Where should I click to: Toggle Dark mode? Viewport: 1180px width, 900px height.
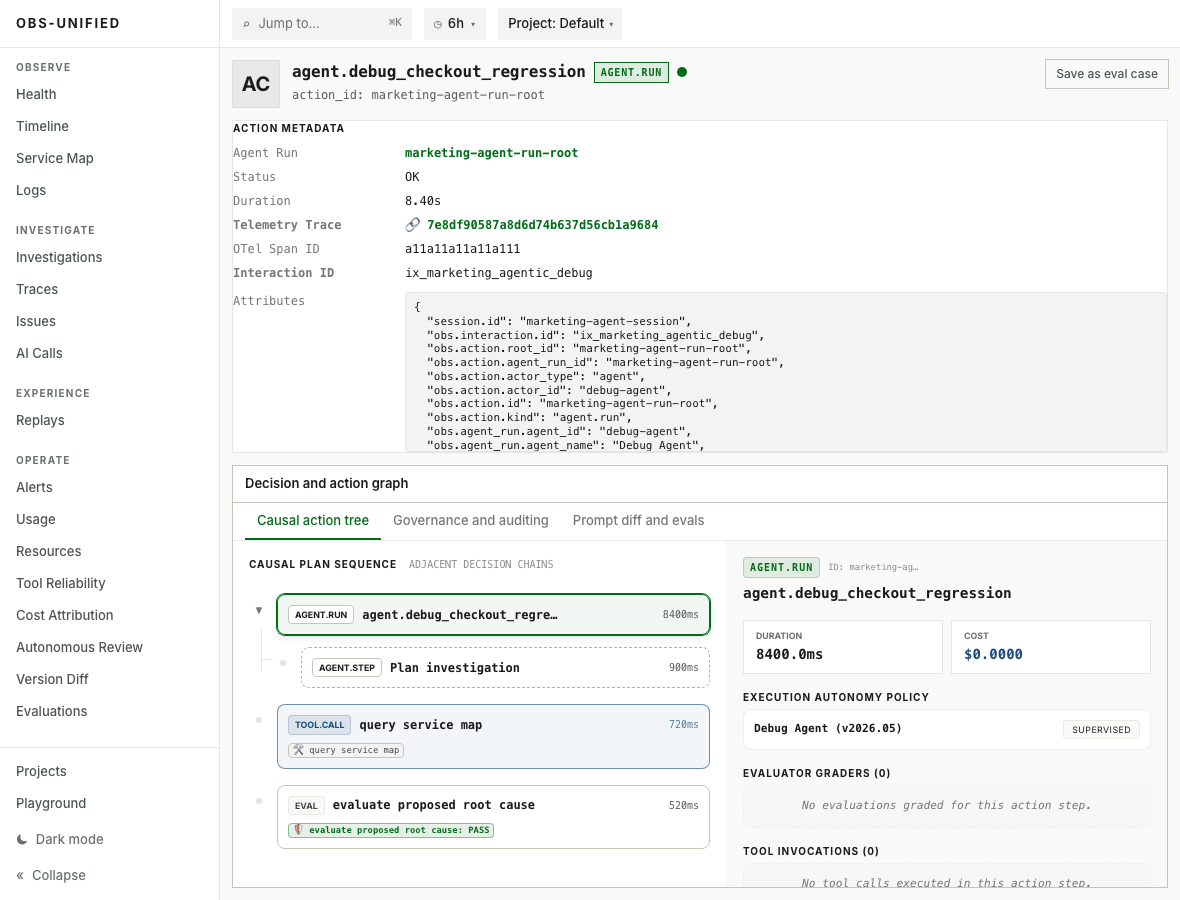click(60, 839)
